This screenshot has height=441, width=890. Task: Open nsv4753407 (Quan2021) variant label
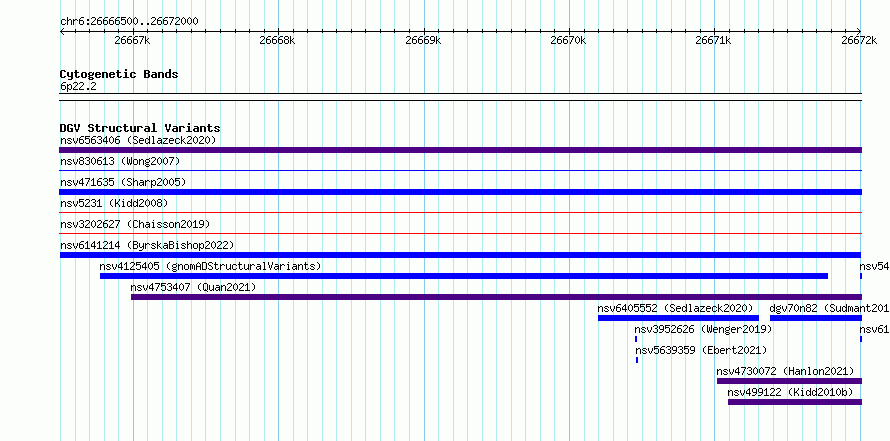[x=193, y=287]
